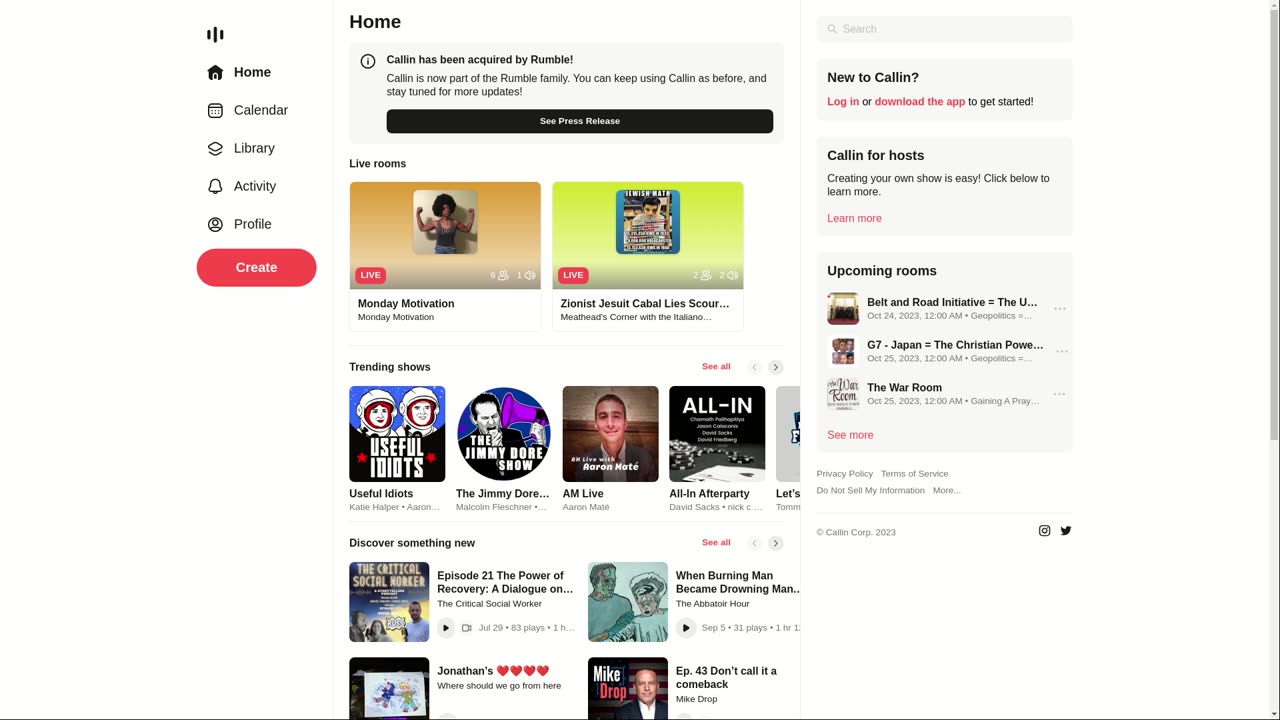Open Terms of Service link
Screen dimensions: 1280x720
[x=915, y=474]
